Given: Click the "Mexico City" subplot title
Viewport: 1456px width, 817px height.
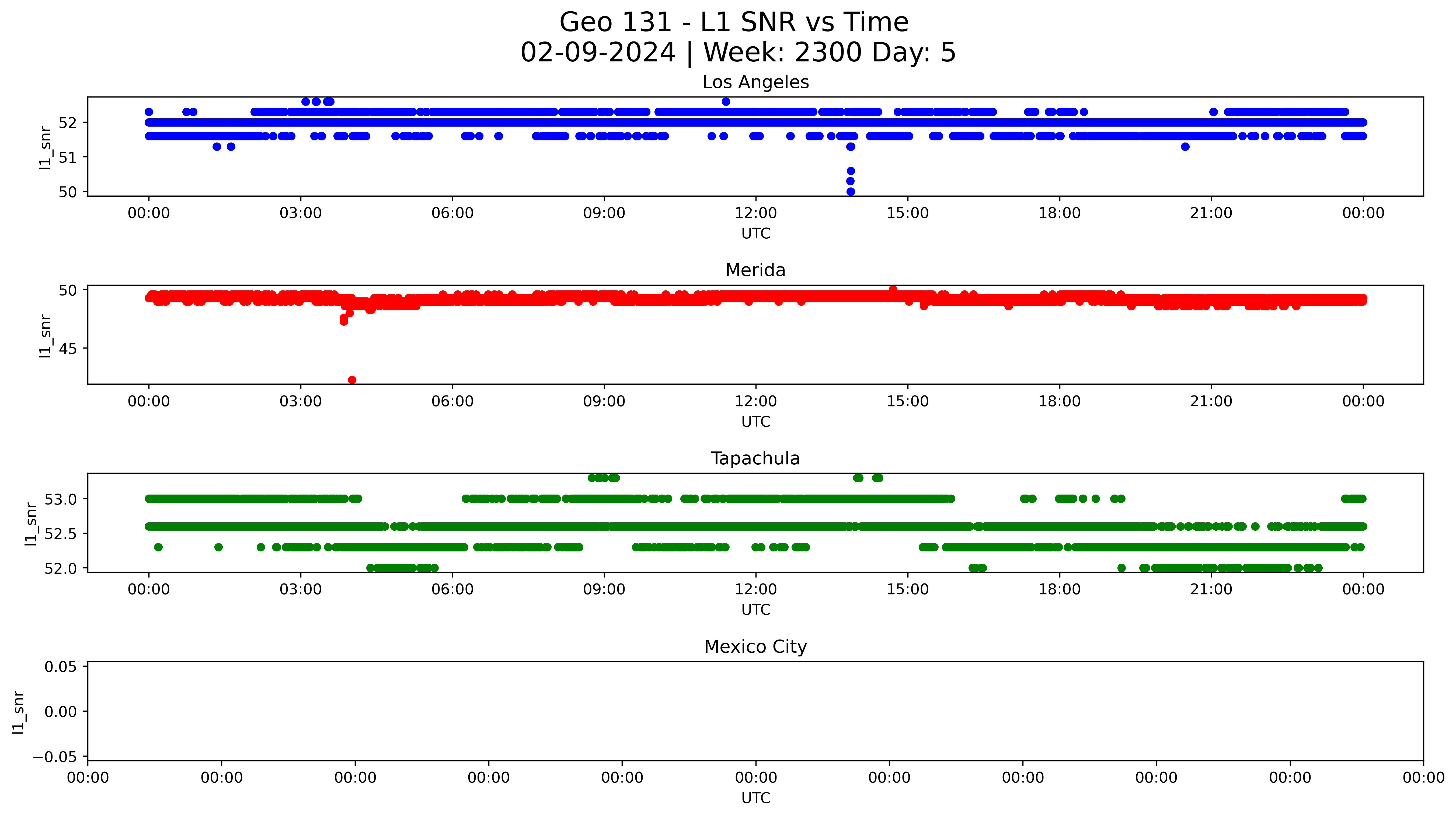Looking at the screenshot, I should pos(756,647).
